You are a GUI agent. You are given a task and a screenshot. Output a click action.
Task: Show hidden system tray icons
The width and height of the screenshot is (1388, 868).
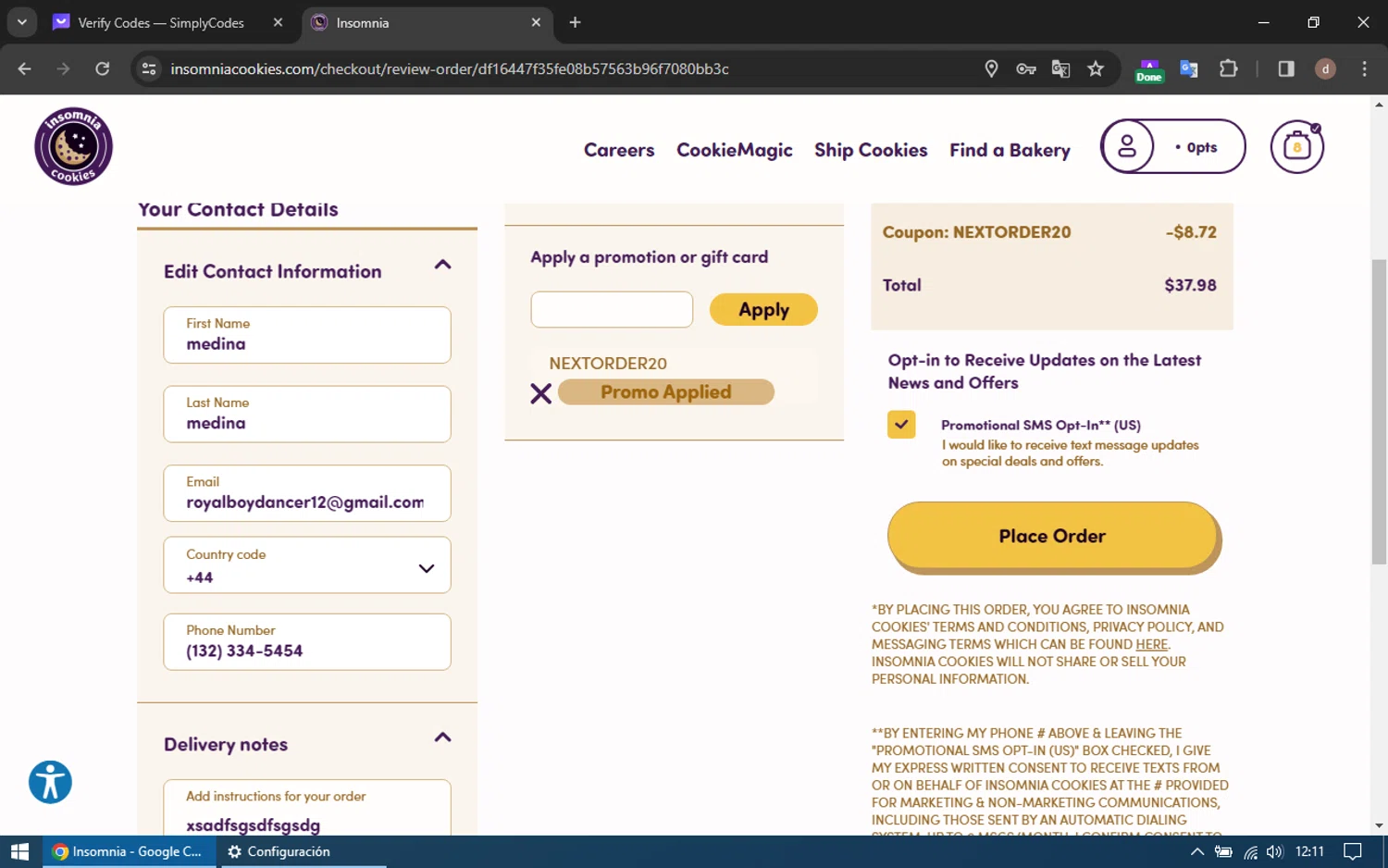point(1196,851)
